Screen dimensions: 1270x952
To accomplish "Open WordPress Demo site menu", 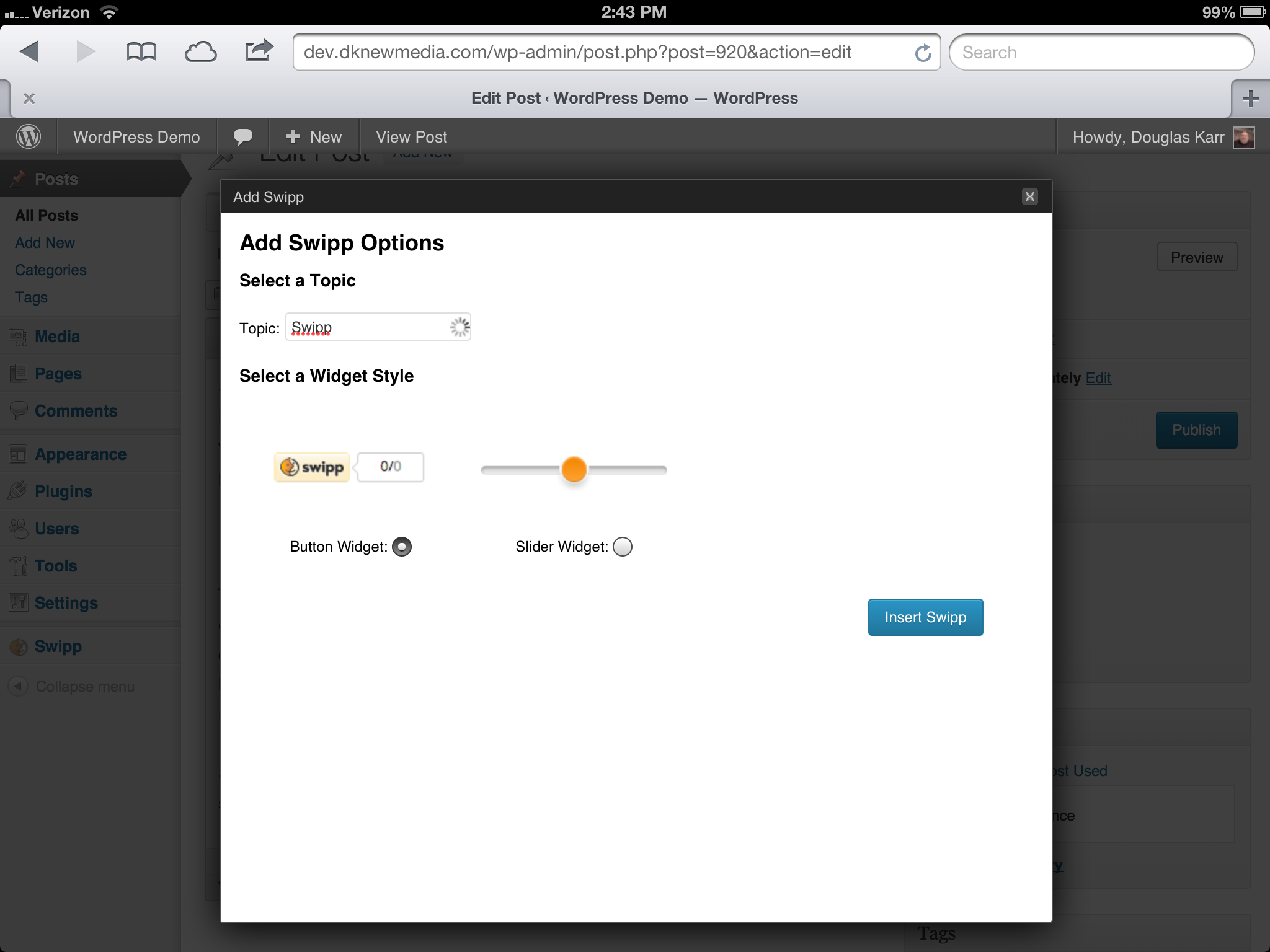I will [x=136, y=136].
